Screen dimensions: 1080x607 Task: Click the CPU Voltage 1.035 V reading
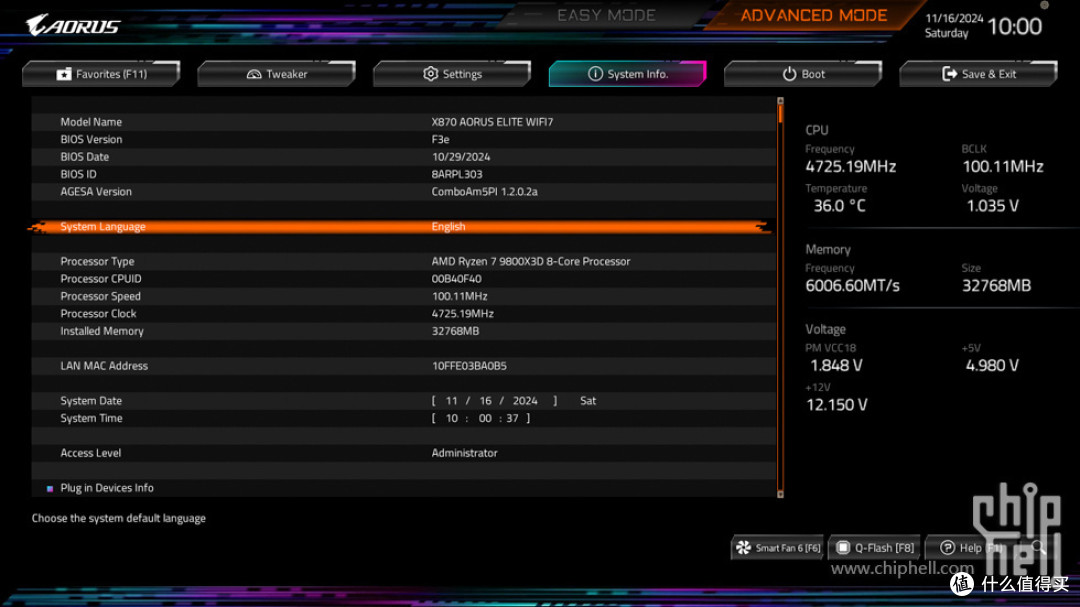(x=992, y=206)
